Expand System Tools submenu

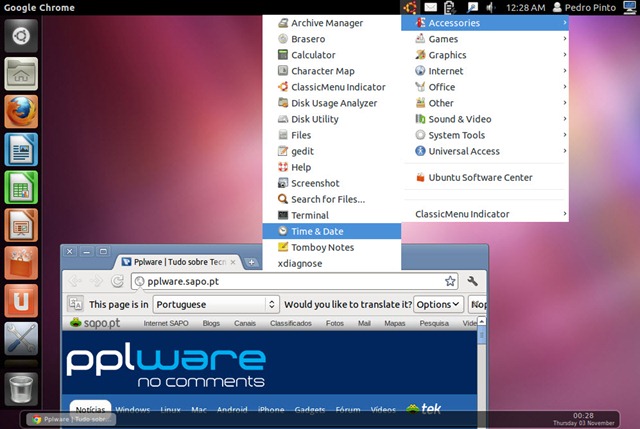click(x=485, y=135)
